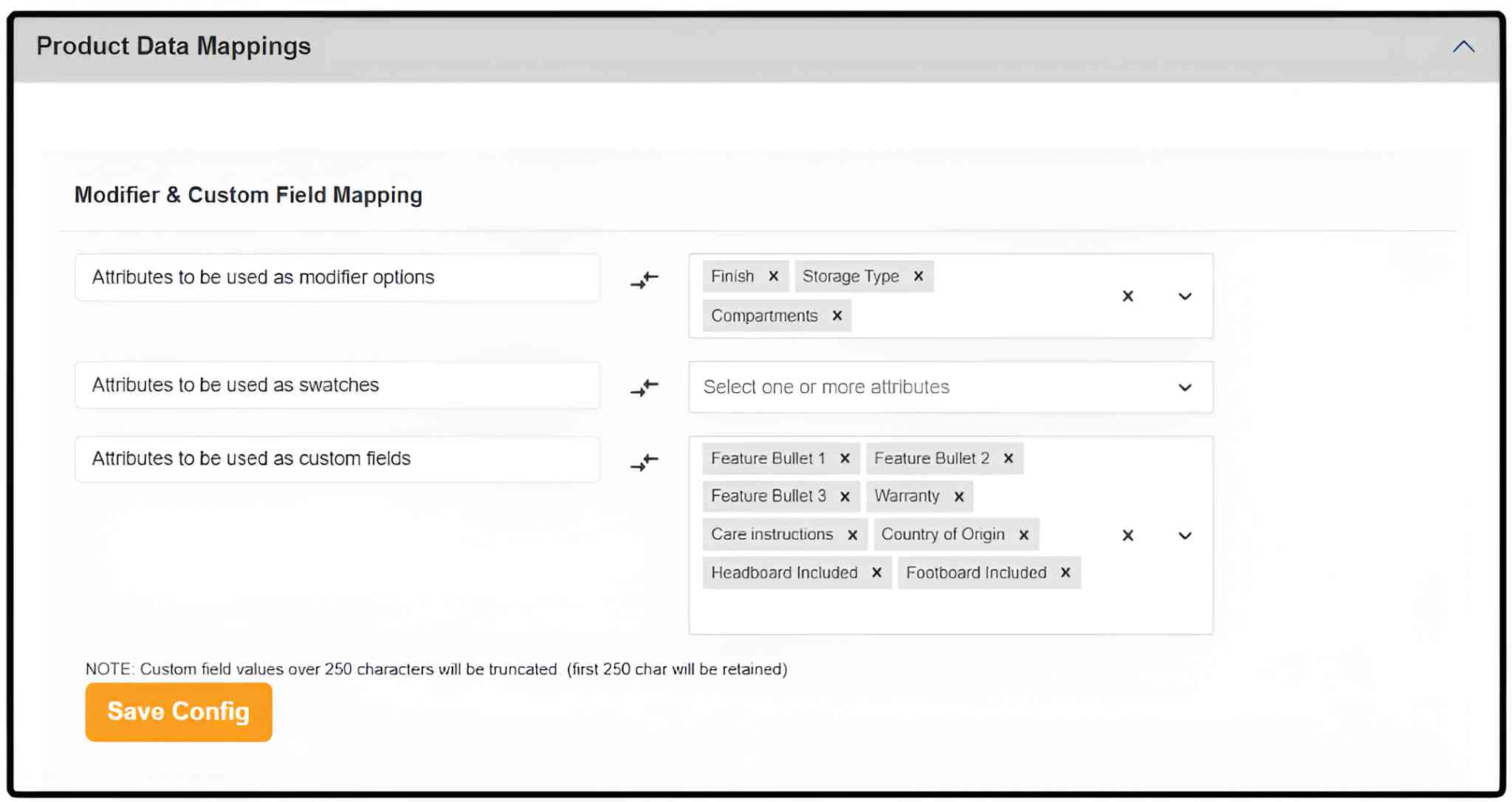Remove Feature Bullet 2 tag
The height and width of the screenshot is (802, 1512).
click(x=1008, y=459)
